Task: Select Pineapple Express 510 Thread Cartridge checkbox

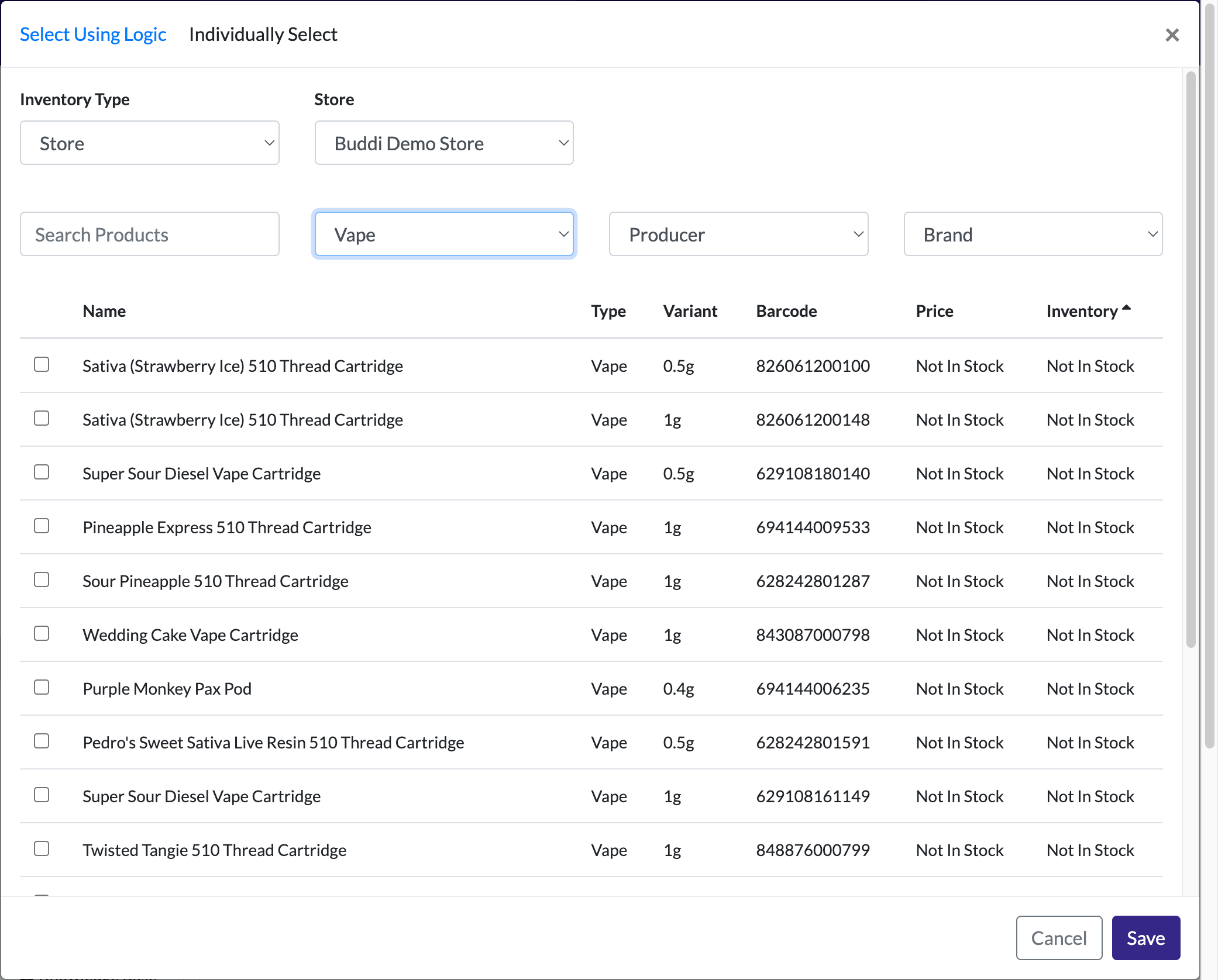Action: click(x=42, y=526)
